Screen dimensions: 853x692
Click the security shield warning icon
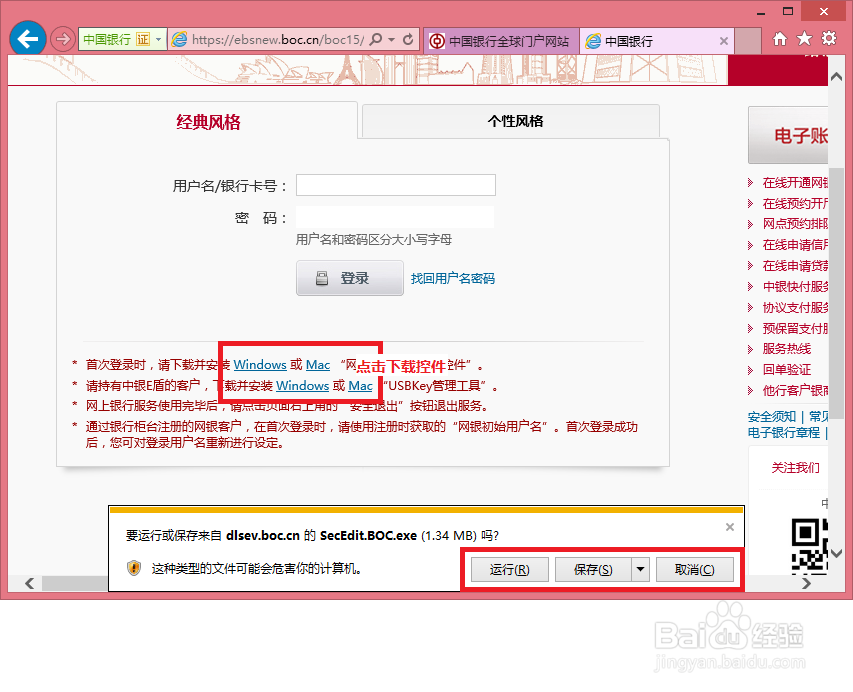pyautogui.click(x=134, y=569)
